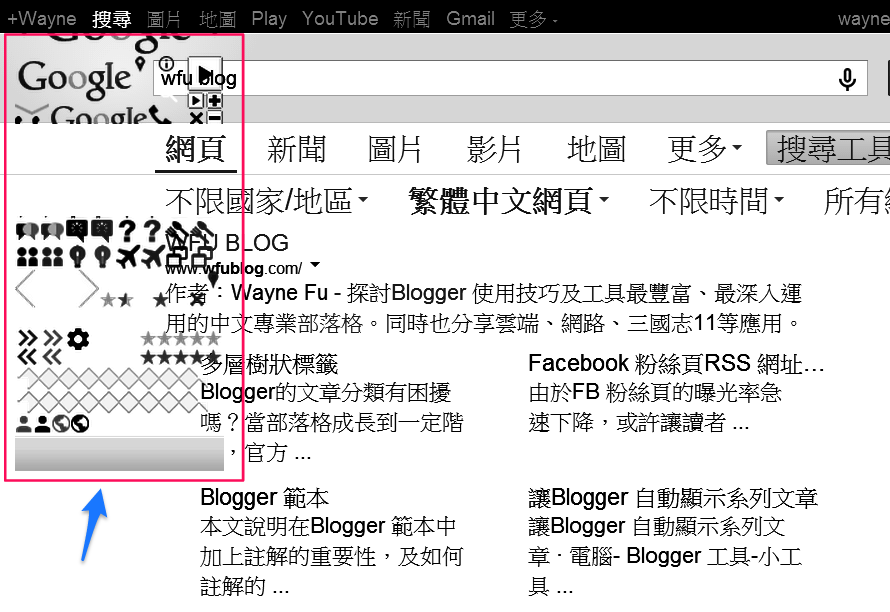
Task: Open the 多層樹狀標籤 sitelink
Action: (269, 364)
